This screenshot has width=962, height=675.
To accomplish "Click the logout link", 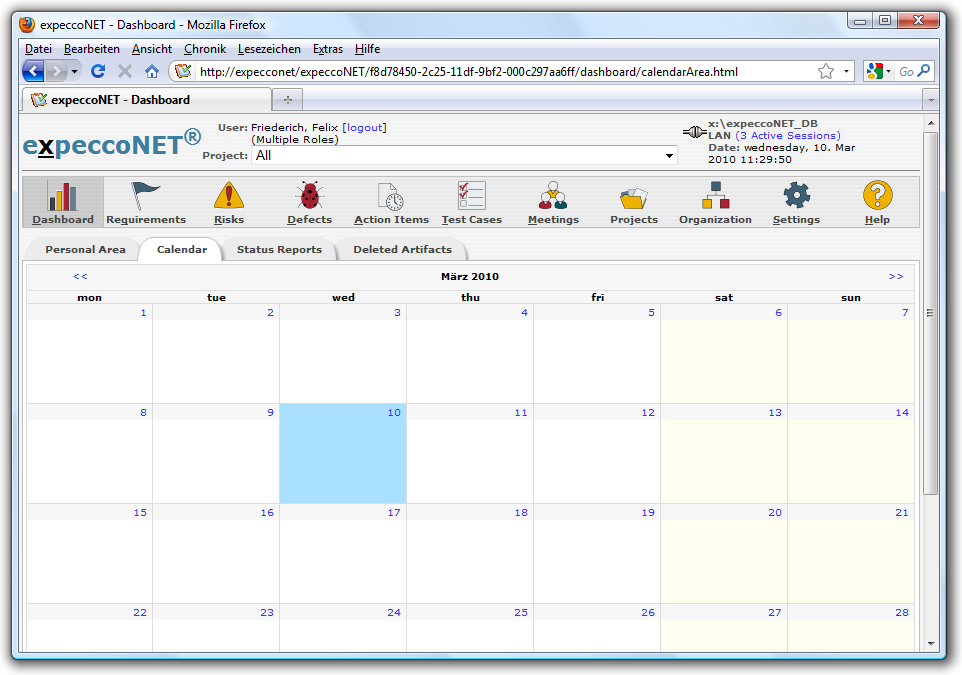I will pos(364,128).
